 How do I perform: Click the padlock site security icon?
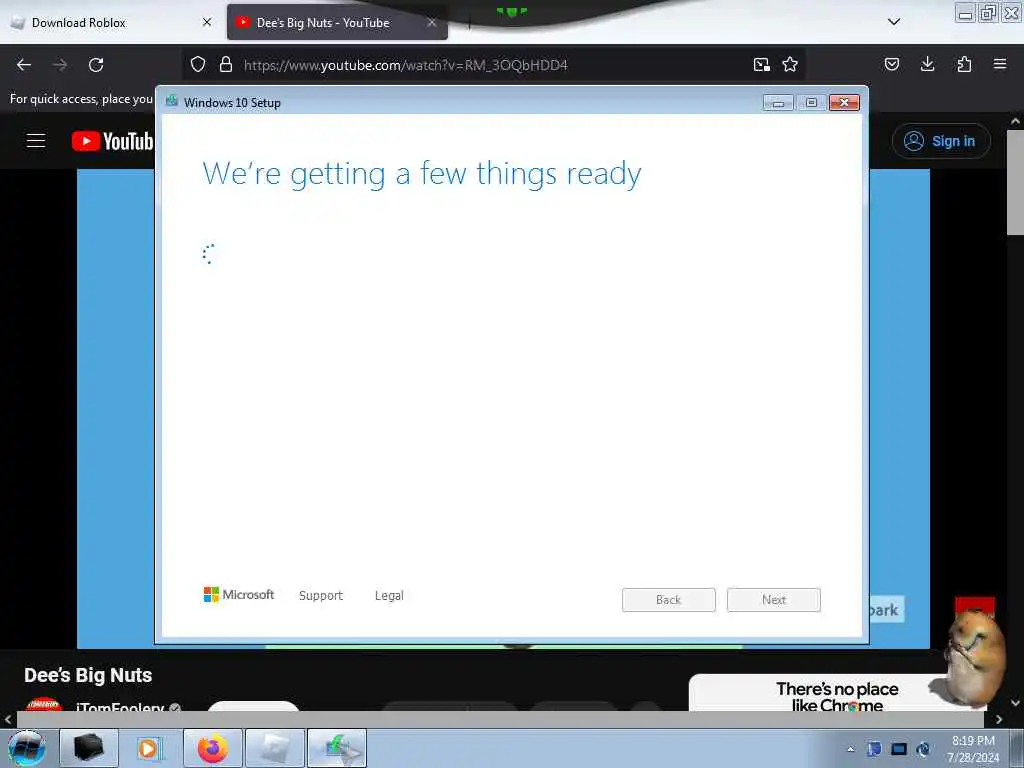pos(225,64)
